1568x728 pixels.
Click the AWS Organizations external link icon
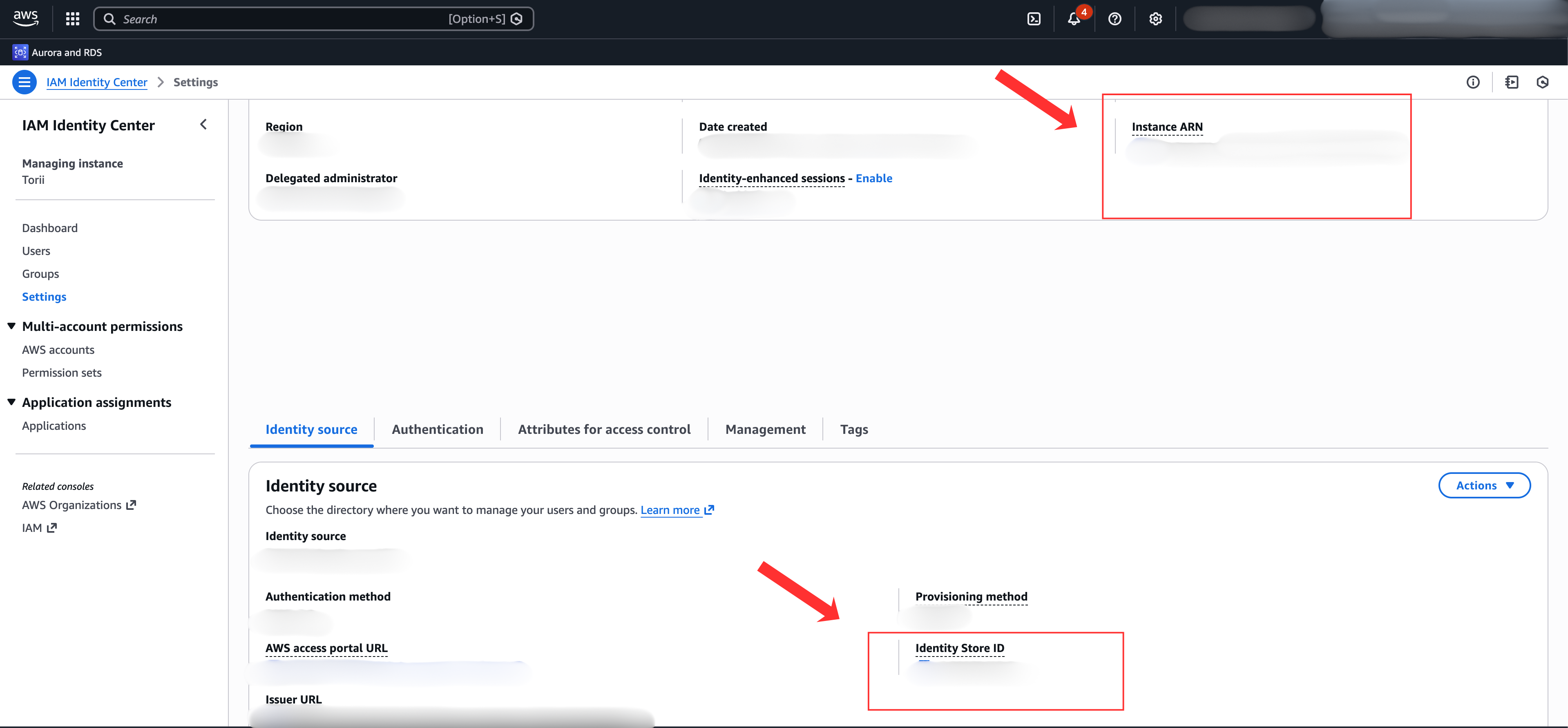coord(131,505)
